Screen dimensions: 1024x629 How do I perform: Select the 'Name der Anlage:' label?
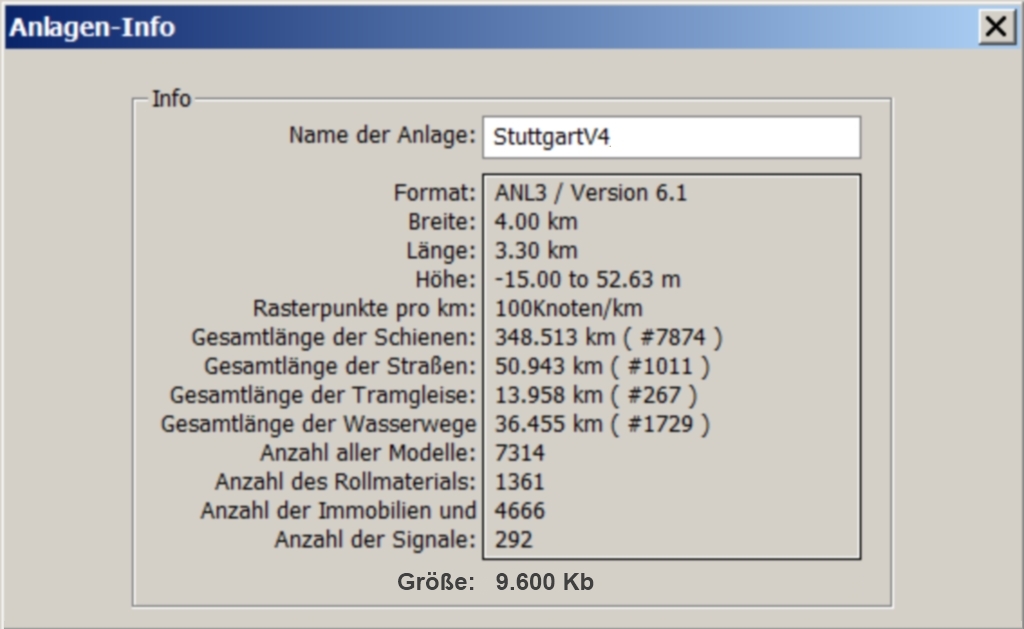point(383,135)
